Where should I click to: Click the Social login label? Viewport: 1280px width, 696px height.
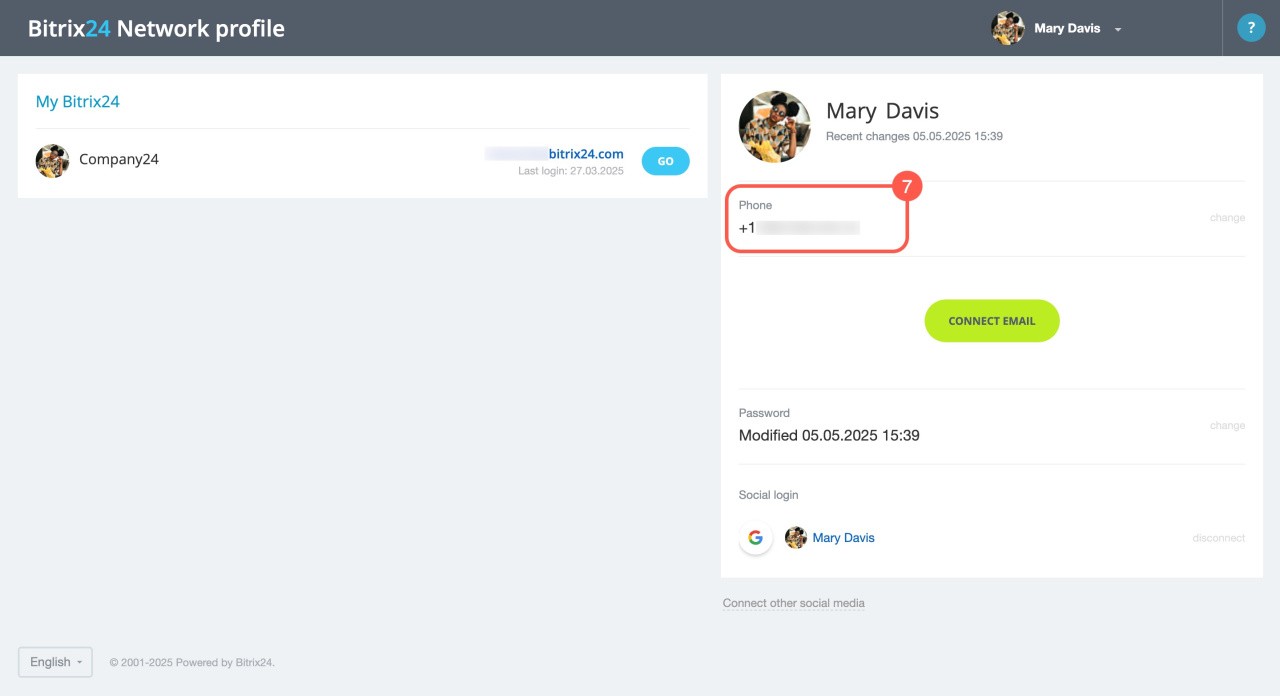click(768, 495)
